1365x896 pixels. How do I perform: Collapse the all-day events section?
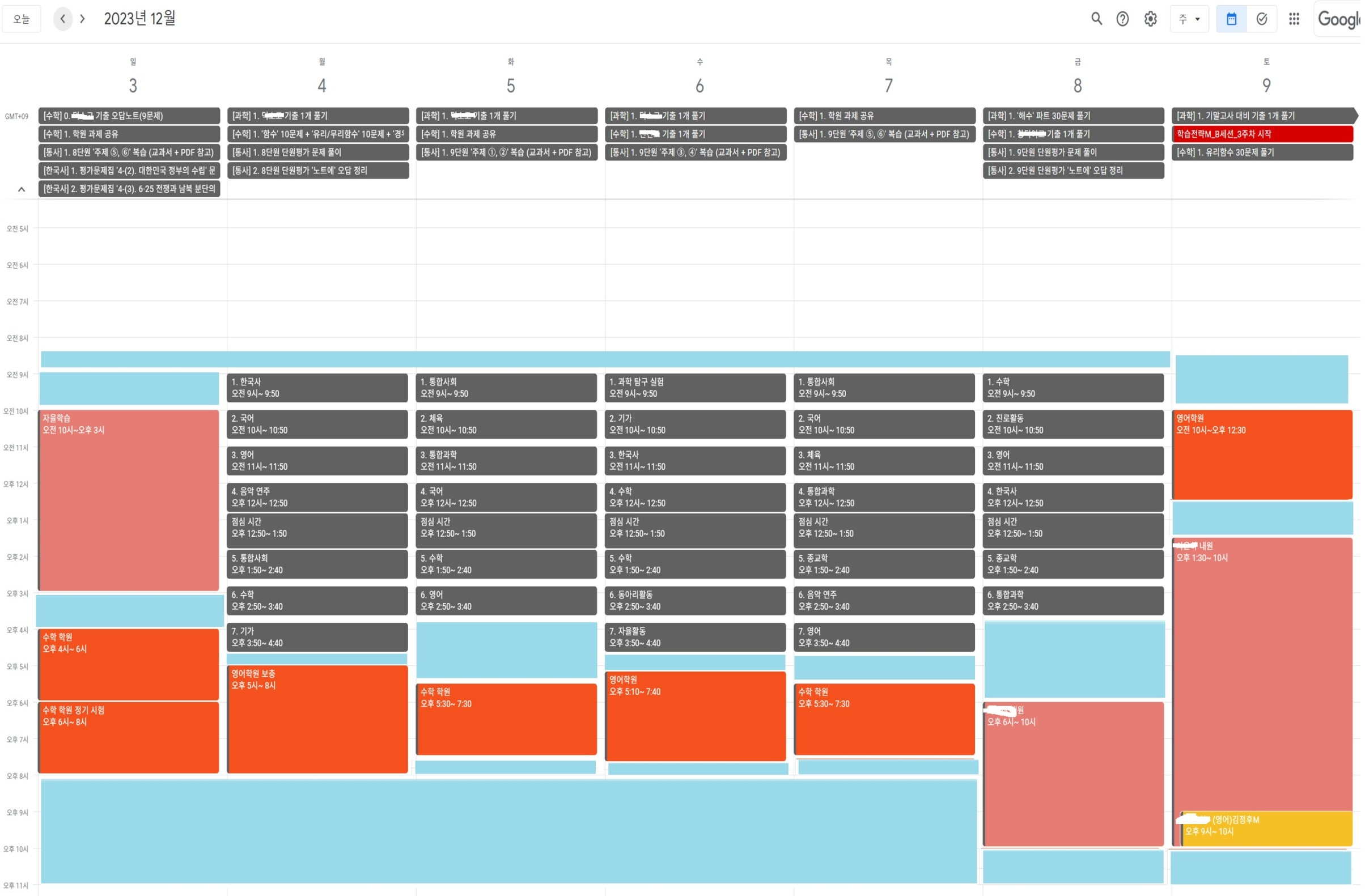21,189
